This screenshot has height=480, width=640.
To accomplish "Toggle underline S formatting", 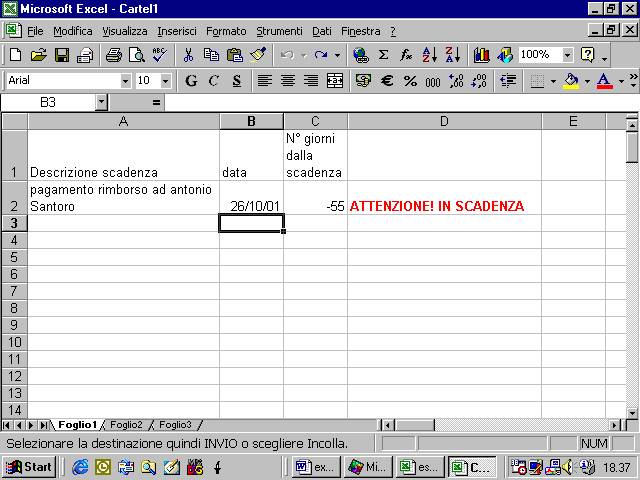I will click(237, 80).
